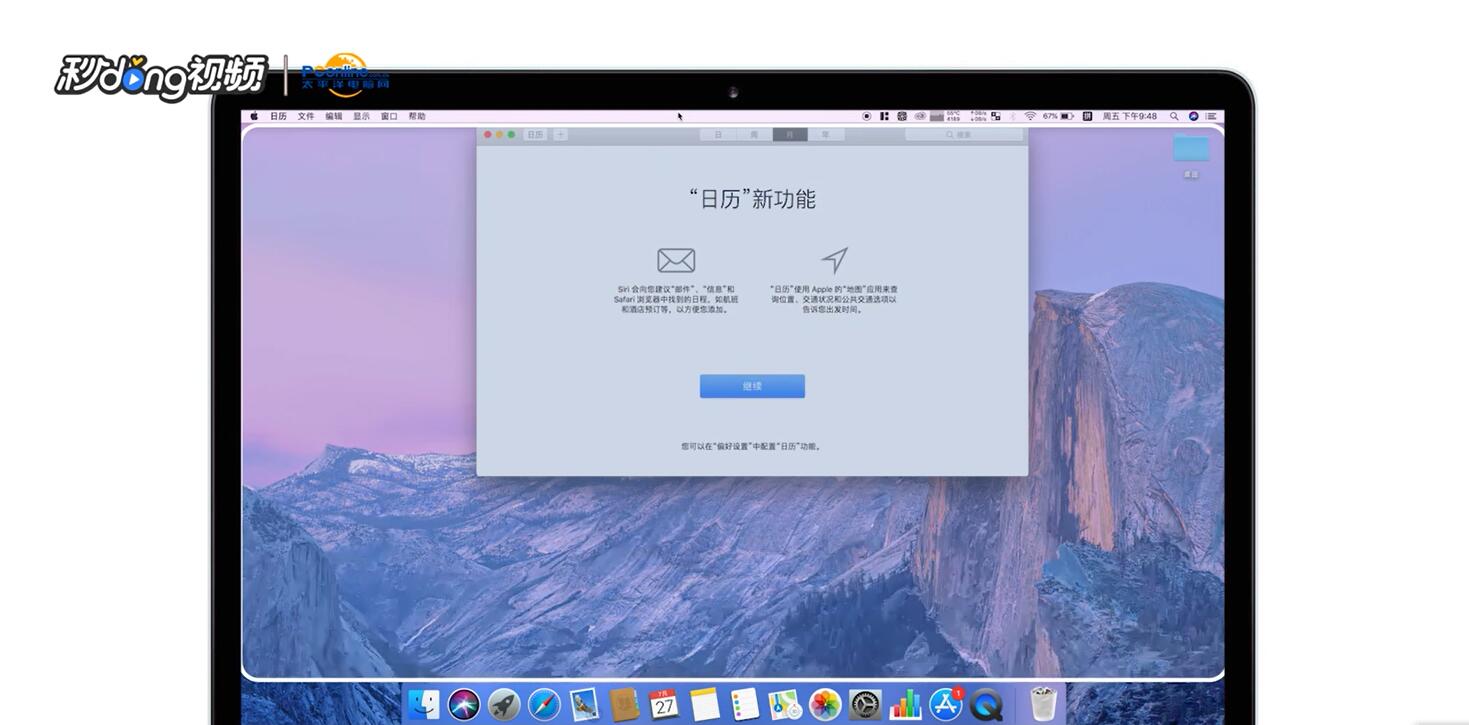Click the envelope mail icon in dialog

(676, 261)
